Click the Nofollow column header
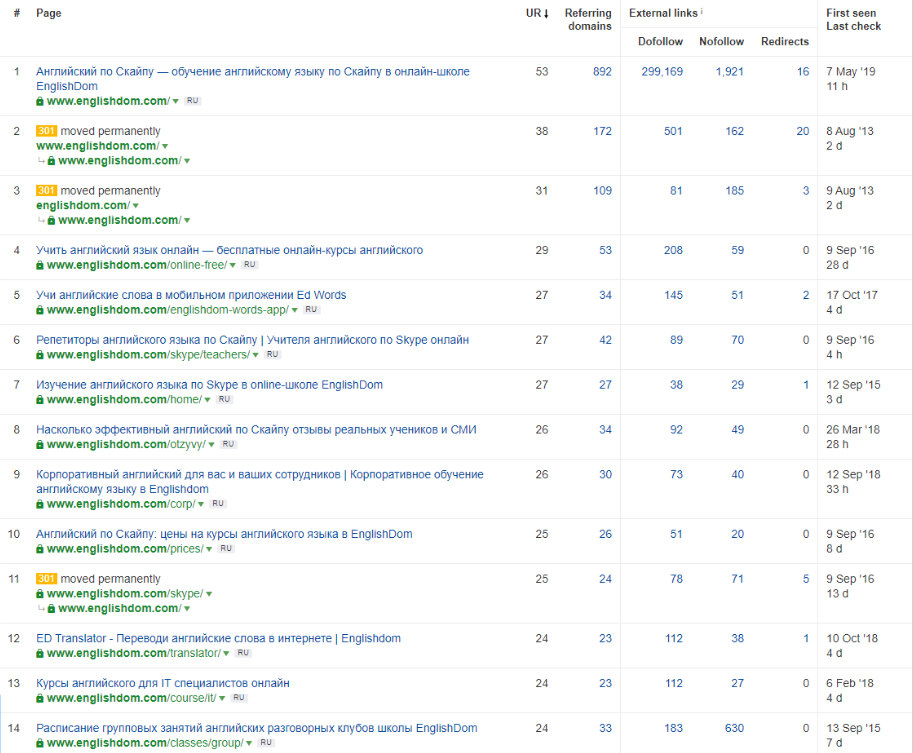The height and width of the screenshot is (753, 913). pyautogui.click(x=721, y=41)
